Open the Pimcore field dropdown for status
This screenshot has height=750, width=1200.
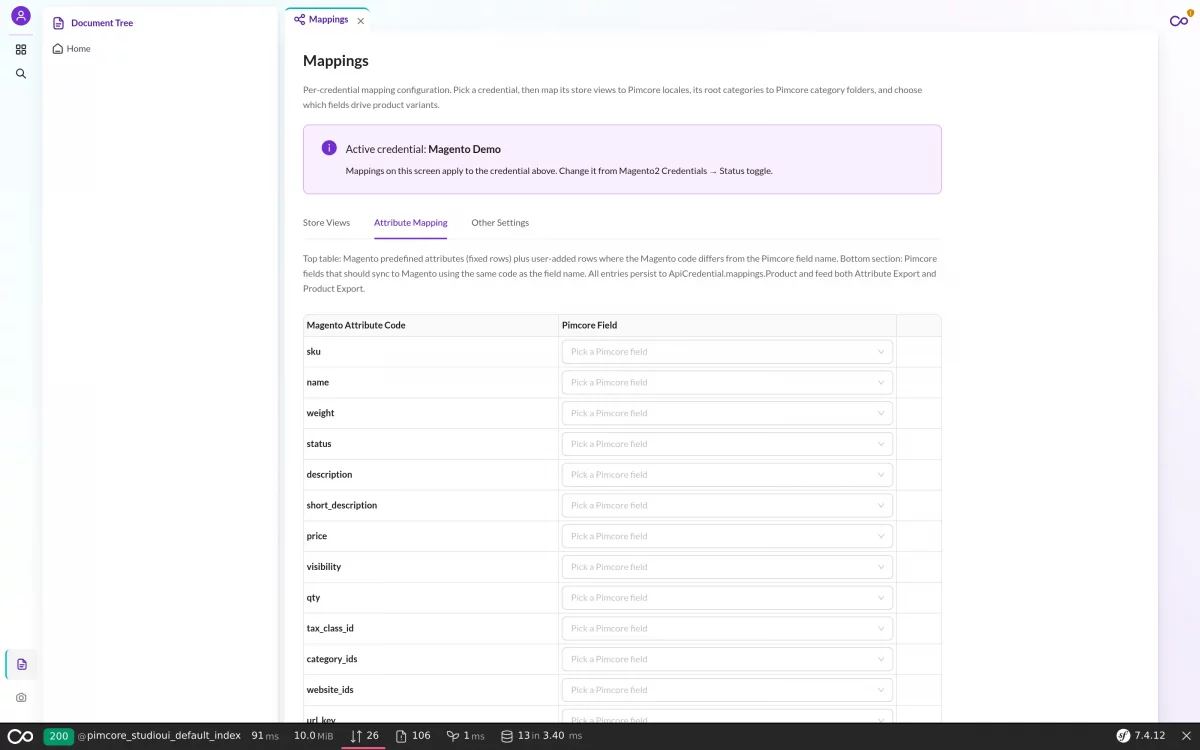coord(727,444)
